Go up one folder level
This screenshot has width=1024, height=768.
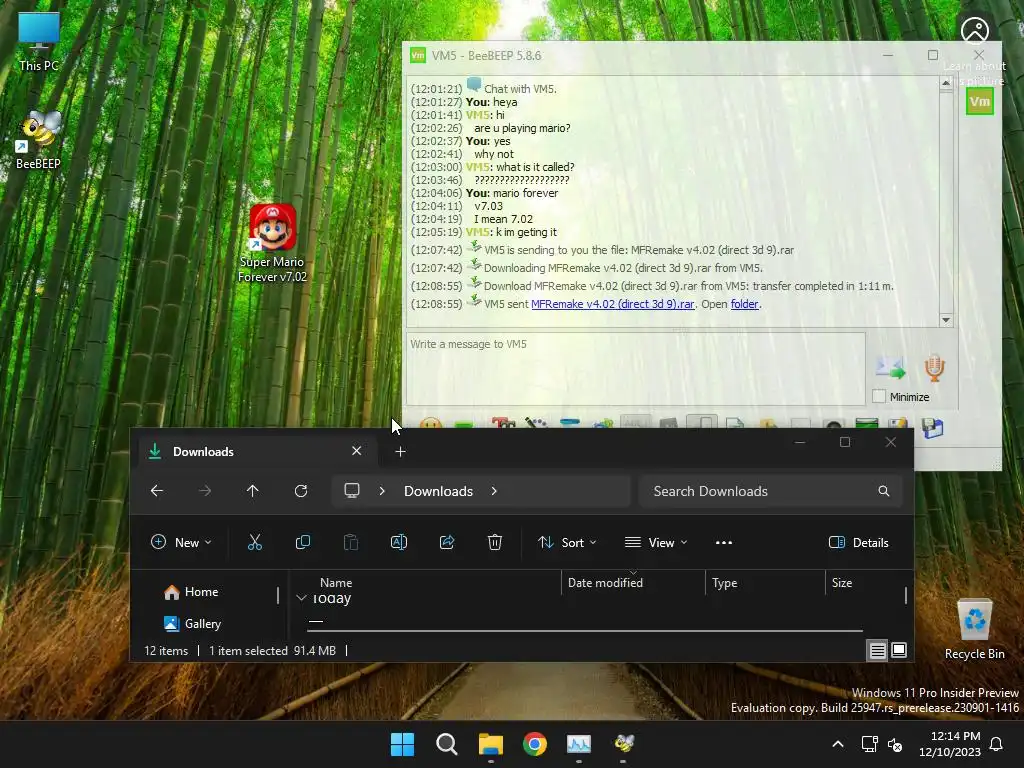click(x=253, y=490)
